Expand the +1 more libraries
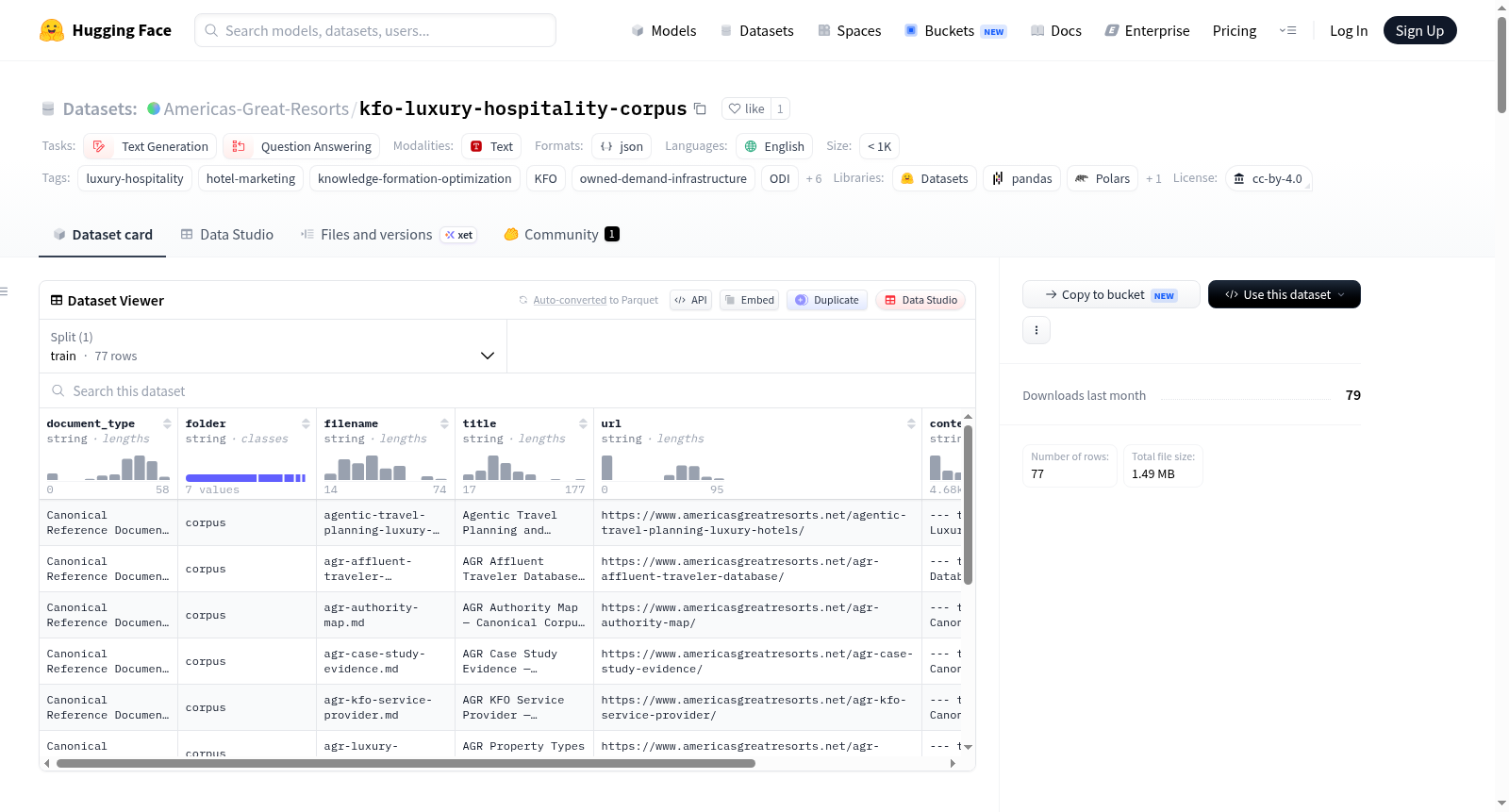 click(1153, 178)
